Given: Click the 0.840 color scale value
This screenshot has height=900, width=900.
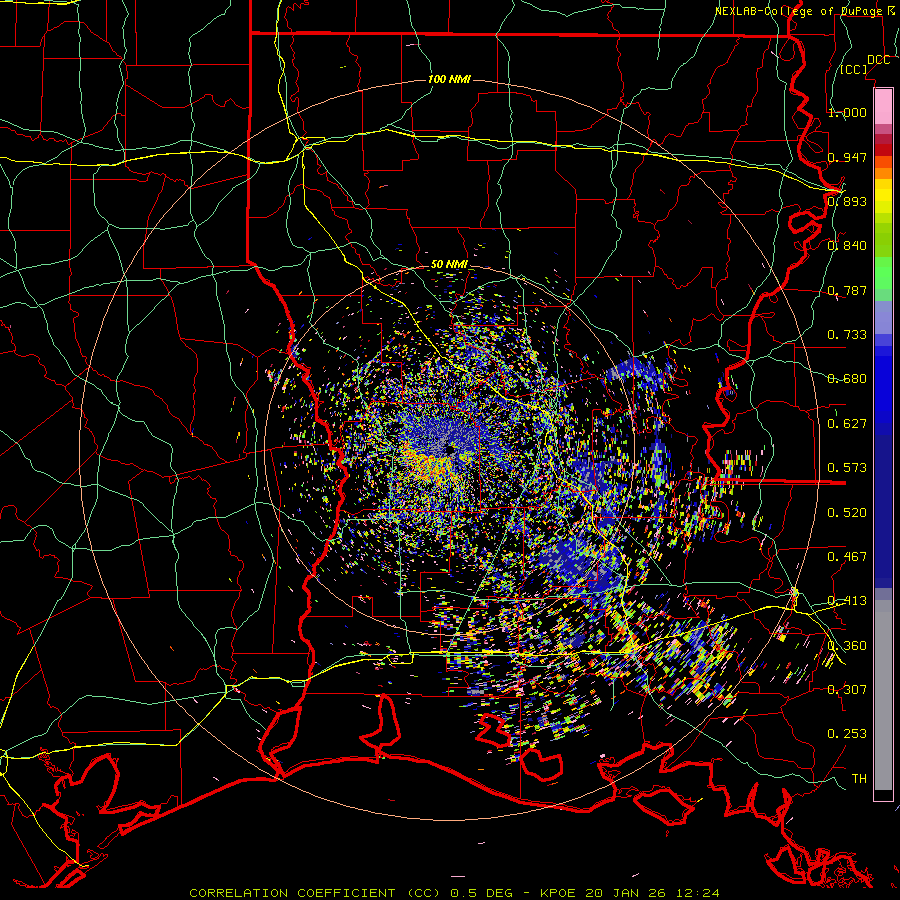Looking at the screenshot, I should (847, 246).
